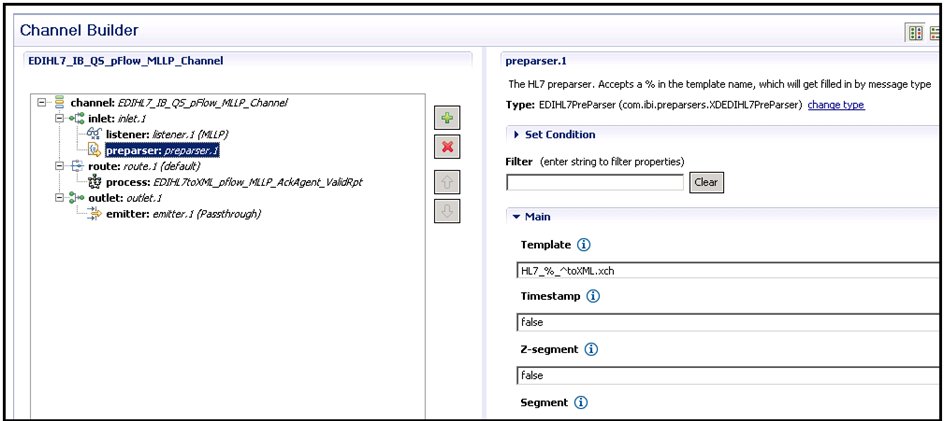Click the info icon next to Template
This screenshot has height=421, width=944.
click(x=584, y=245)
